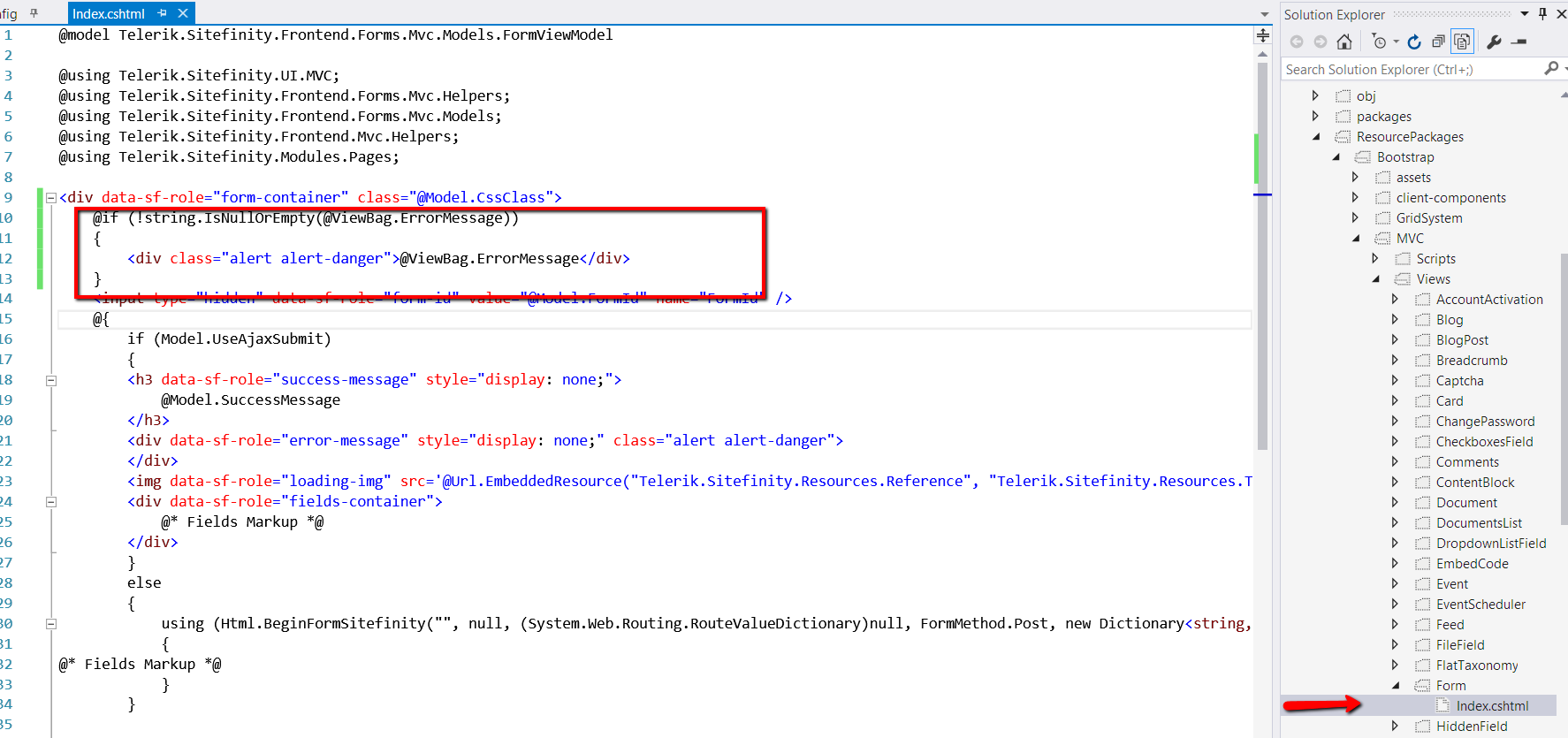Toggle auto-hide pin on Solution Explorer panel
The height and width of the screenshot is (738, 1568).
(x=1542, y=14)
